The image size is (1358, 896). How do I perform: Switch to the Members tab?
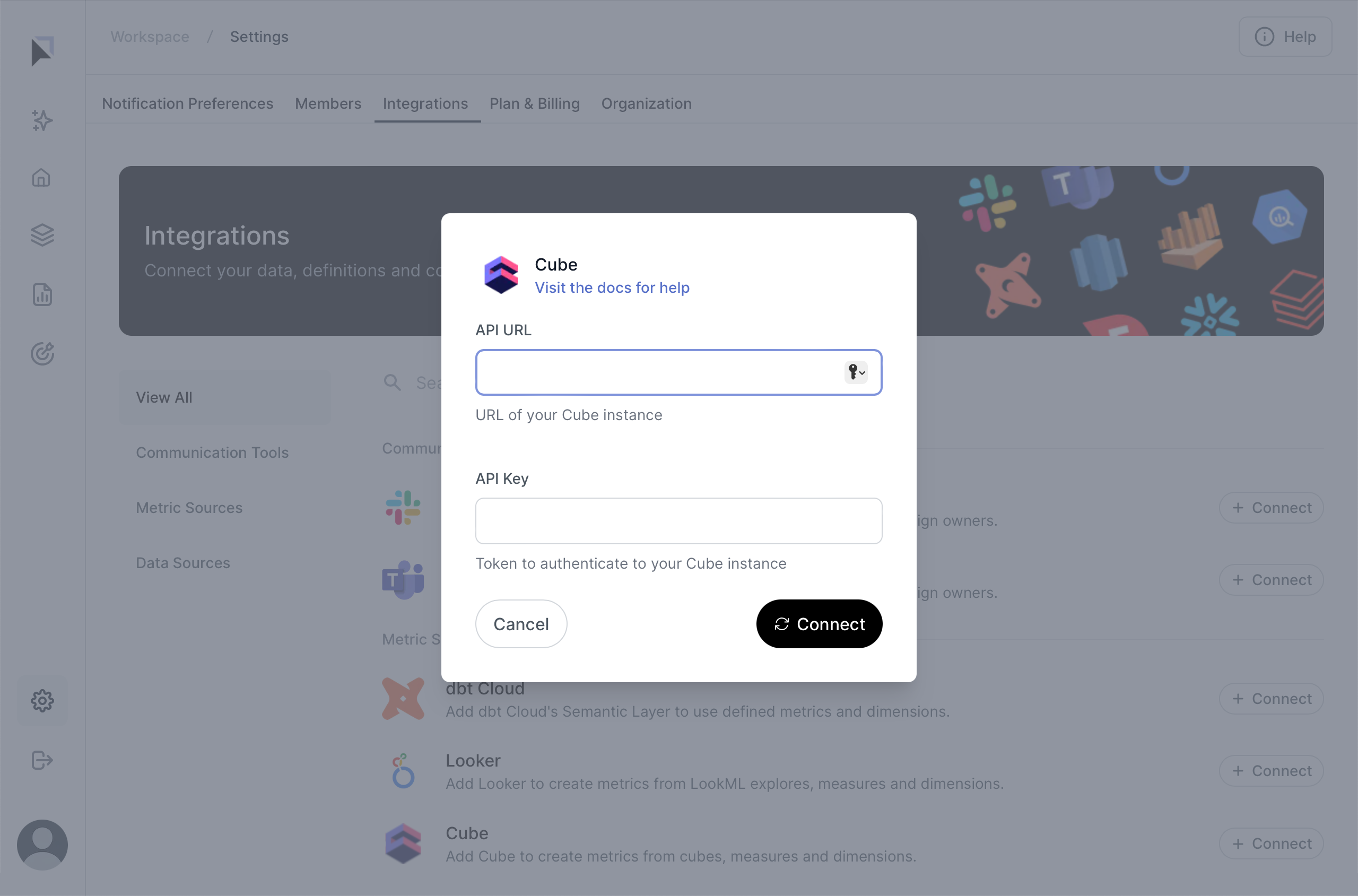click(328, 103)
